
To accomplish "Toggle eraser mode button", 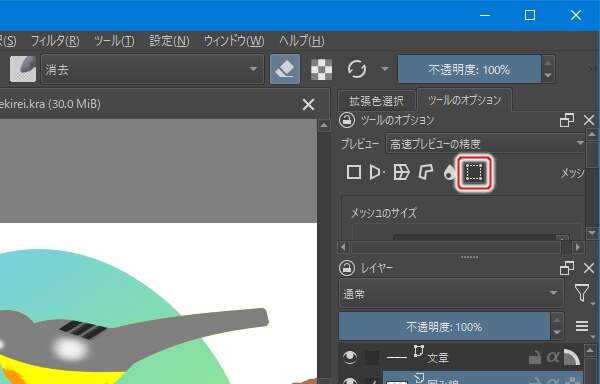I will (285, 69).
